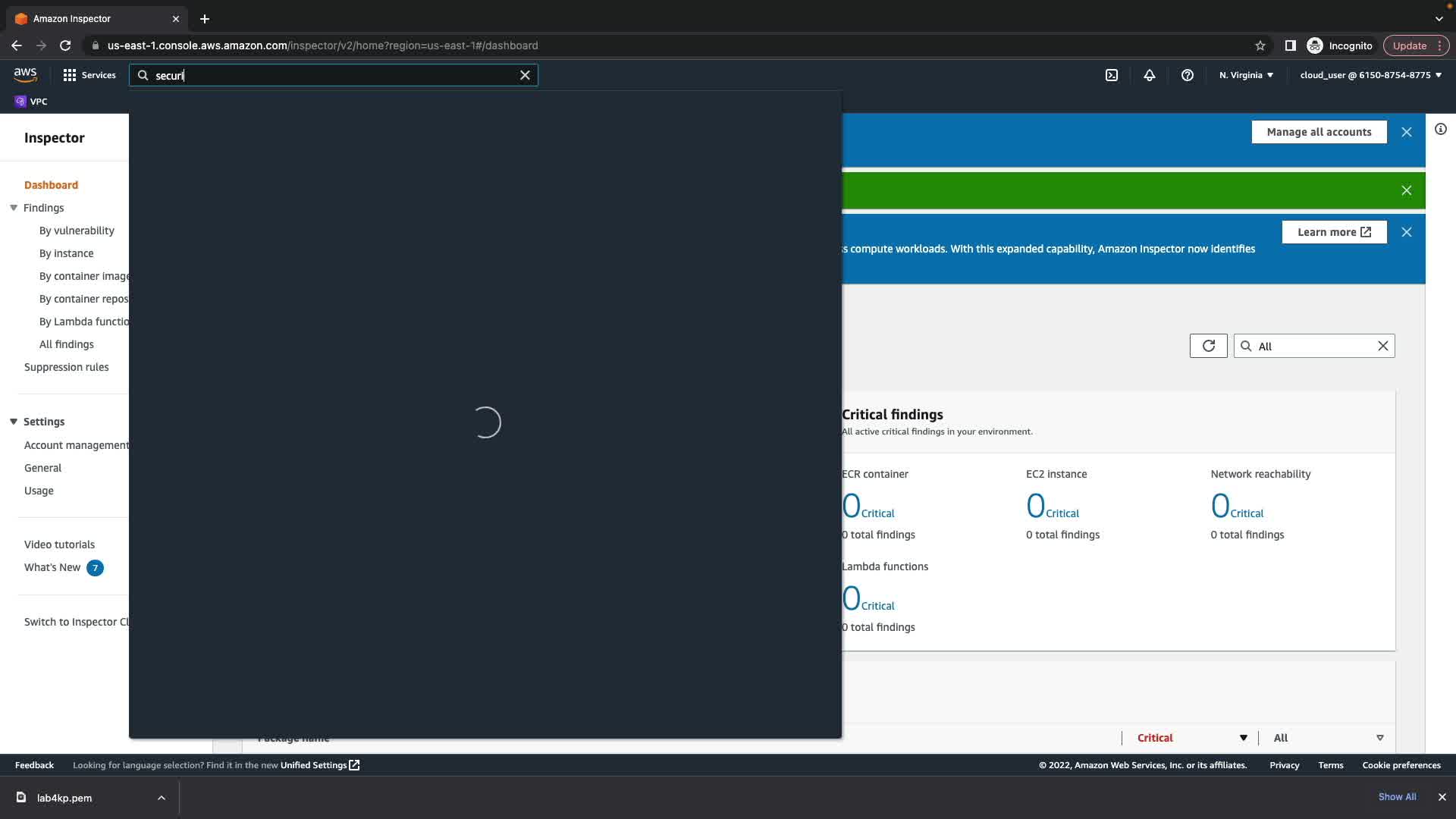Open Suppression rules in sidebar
The image size is (1456, 819).
click(x=67, y=367)
